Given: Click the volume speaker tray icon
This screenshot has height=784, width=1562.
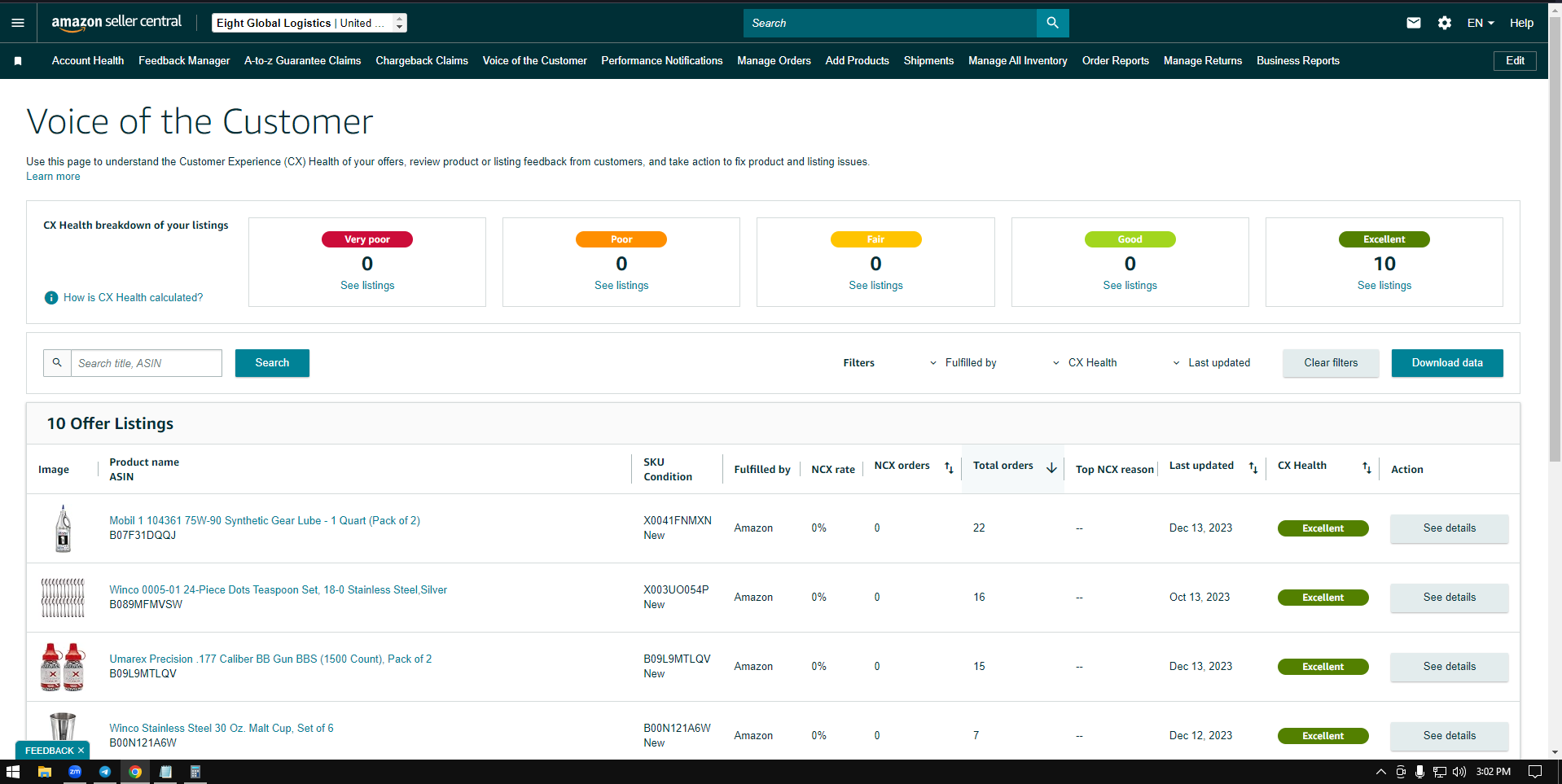Looking at the screenshot, I should [1459, 772].
